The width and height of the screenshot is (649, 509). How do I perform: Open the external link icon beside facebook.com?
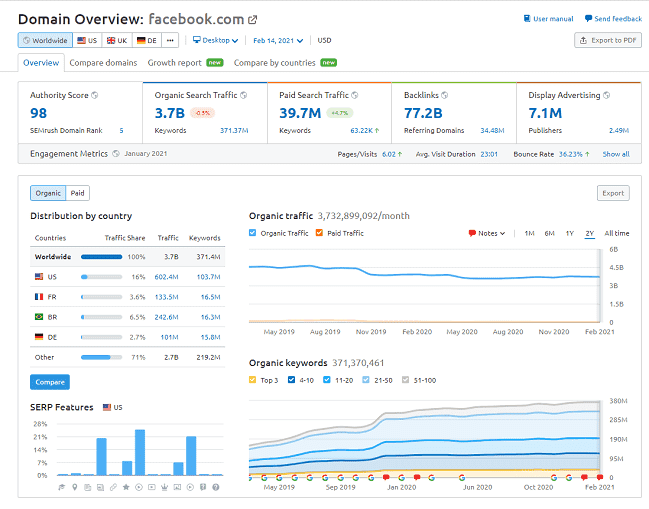252,19
